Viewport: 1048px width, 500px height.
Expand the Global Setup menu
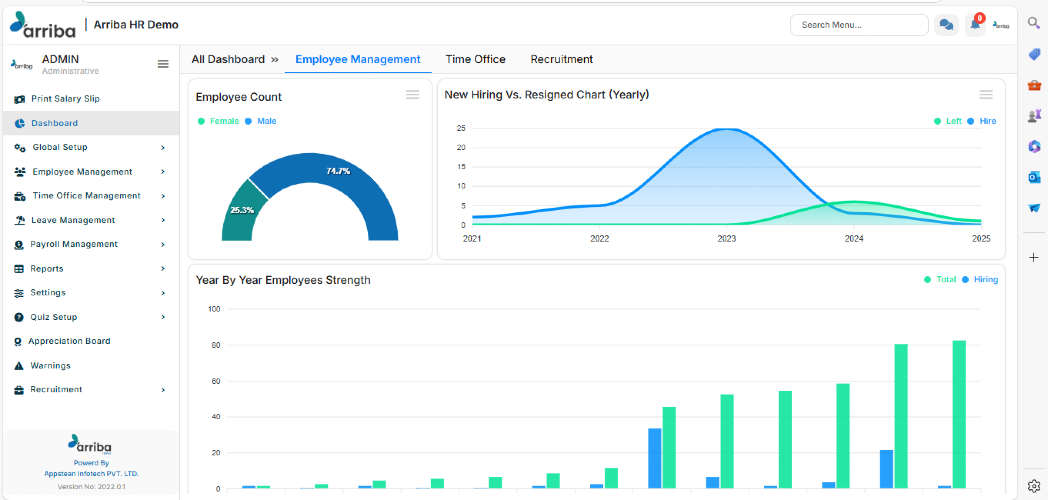pos(90,147)
